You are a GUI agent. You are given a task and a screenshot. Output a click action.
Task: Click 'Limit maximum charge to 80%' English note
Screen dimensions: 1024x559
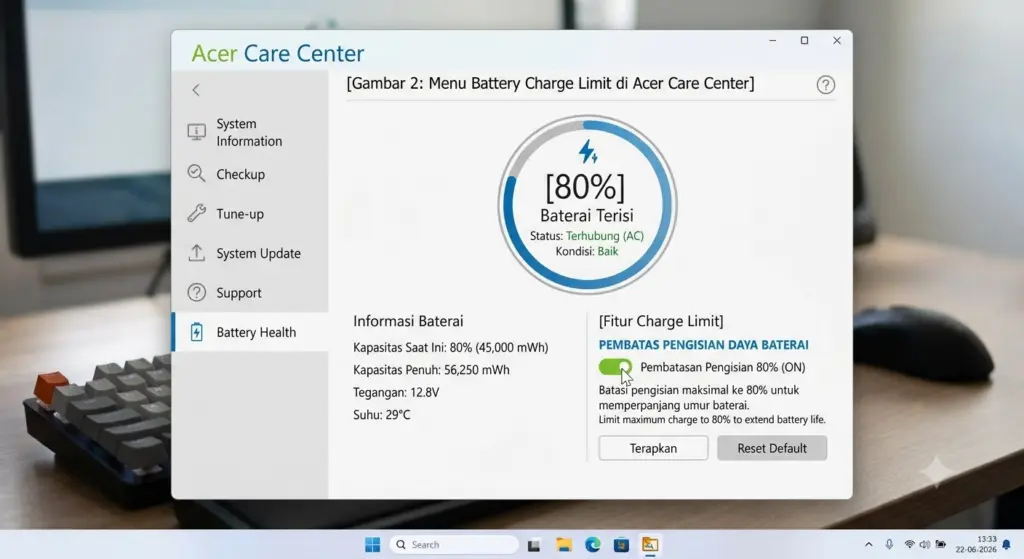tap(712, 420)
